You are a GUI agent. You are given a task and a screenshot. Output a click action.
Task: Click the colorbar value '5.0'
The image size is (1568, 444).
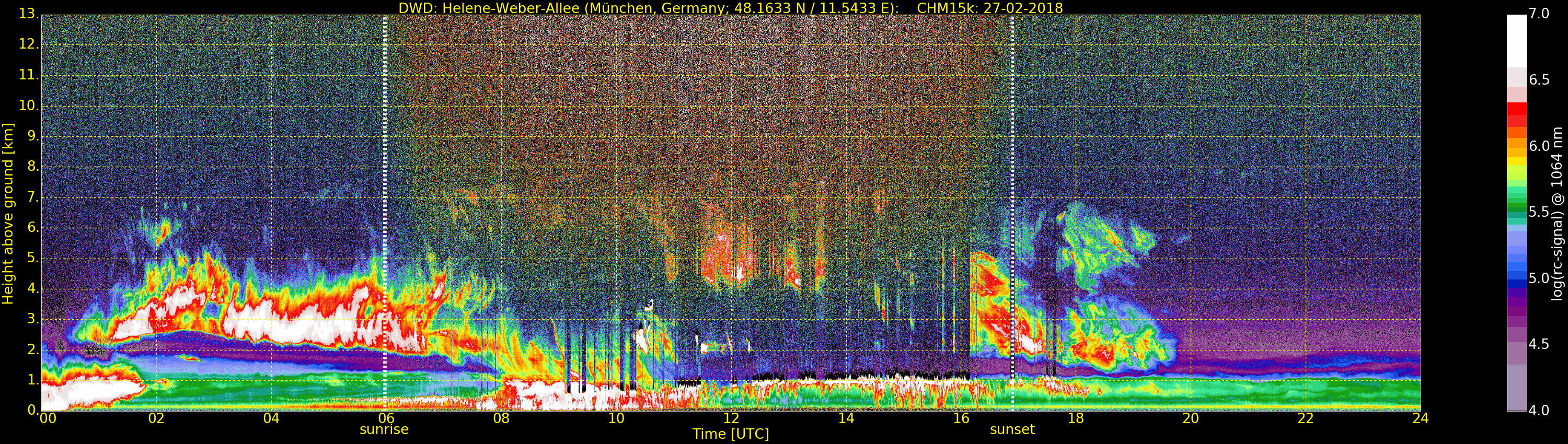coord(1539,278)
